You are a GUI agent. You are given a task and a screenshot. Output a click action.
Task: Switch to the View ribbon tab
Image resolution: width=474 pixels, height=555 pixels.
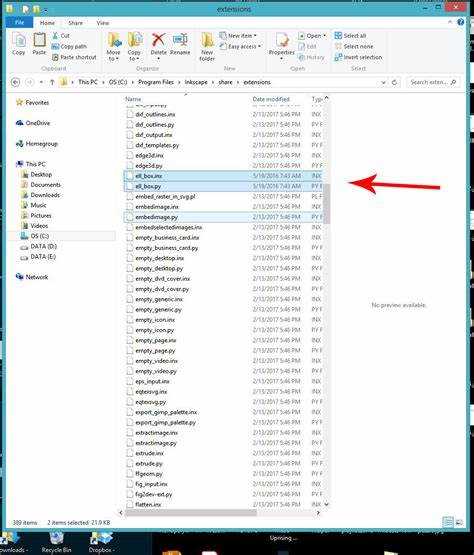[103, 23]
